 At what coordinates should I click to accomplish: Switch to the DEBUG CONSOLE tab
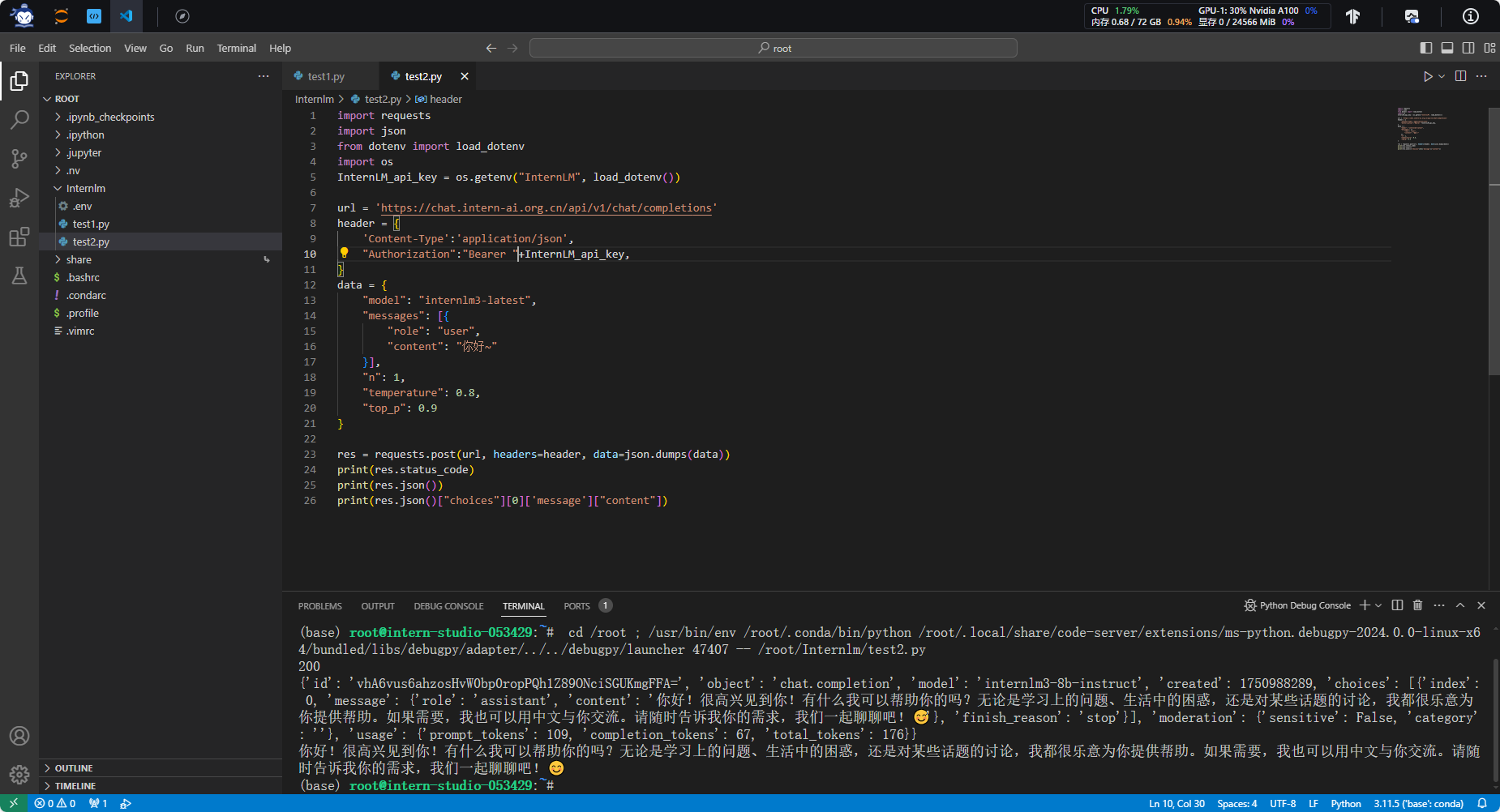click(x=448, y=606)
